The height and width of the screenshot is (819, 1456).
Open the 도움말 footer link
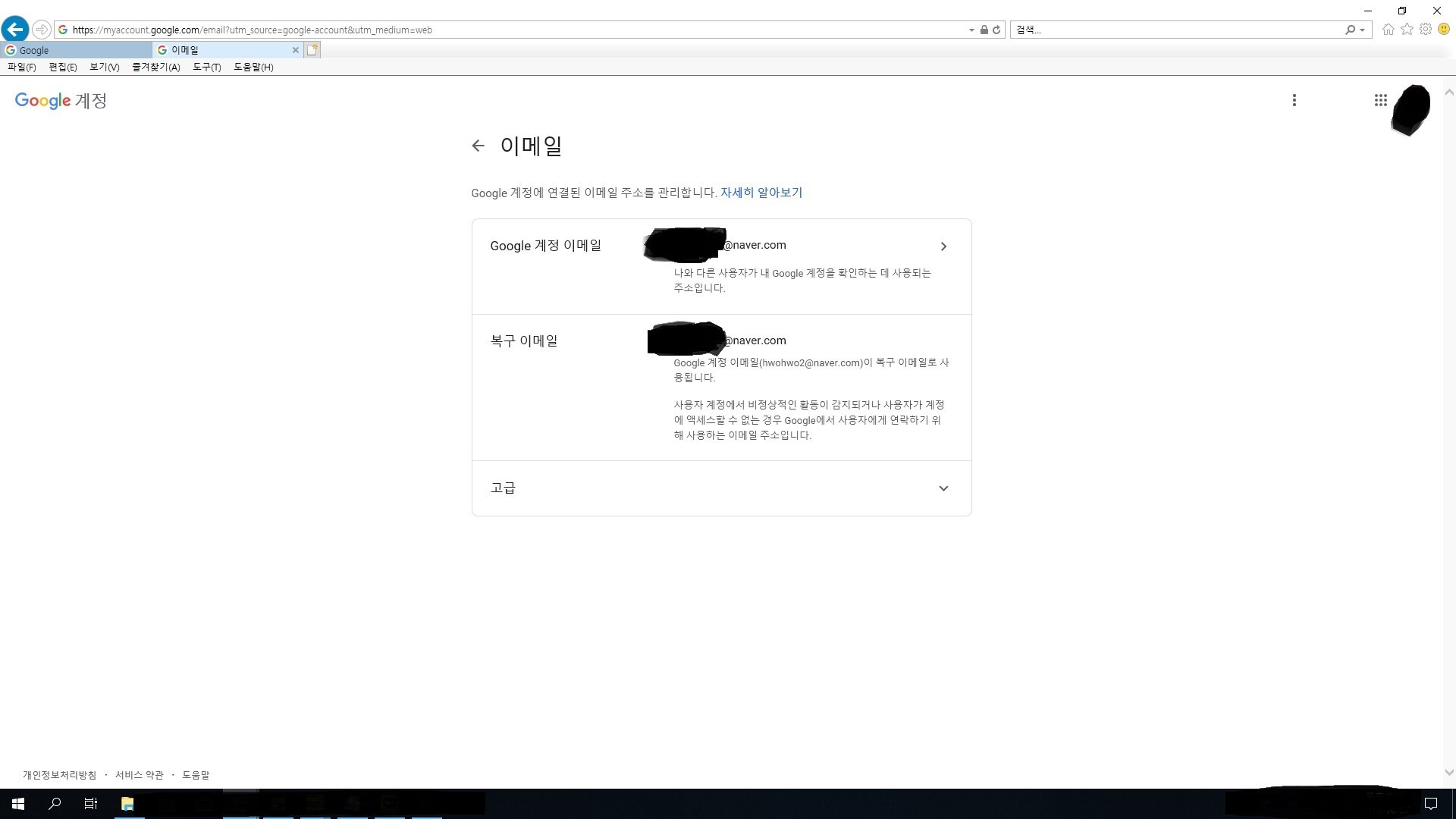click(x=196, y=775)
